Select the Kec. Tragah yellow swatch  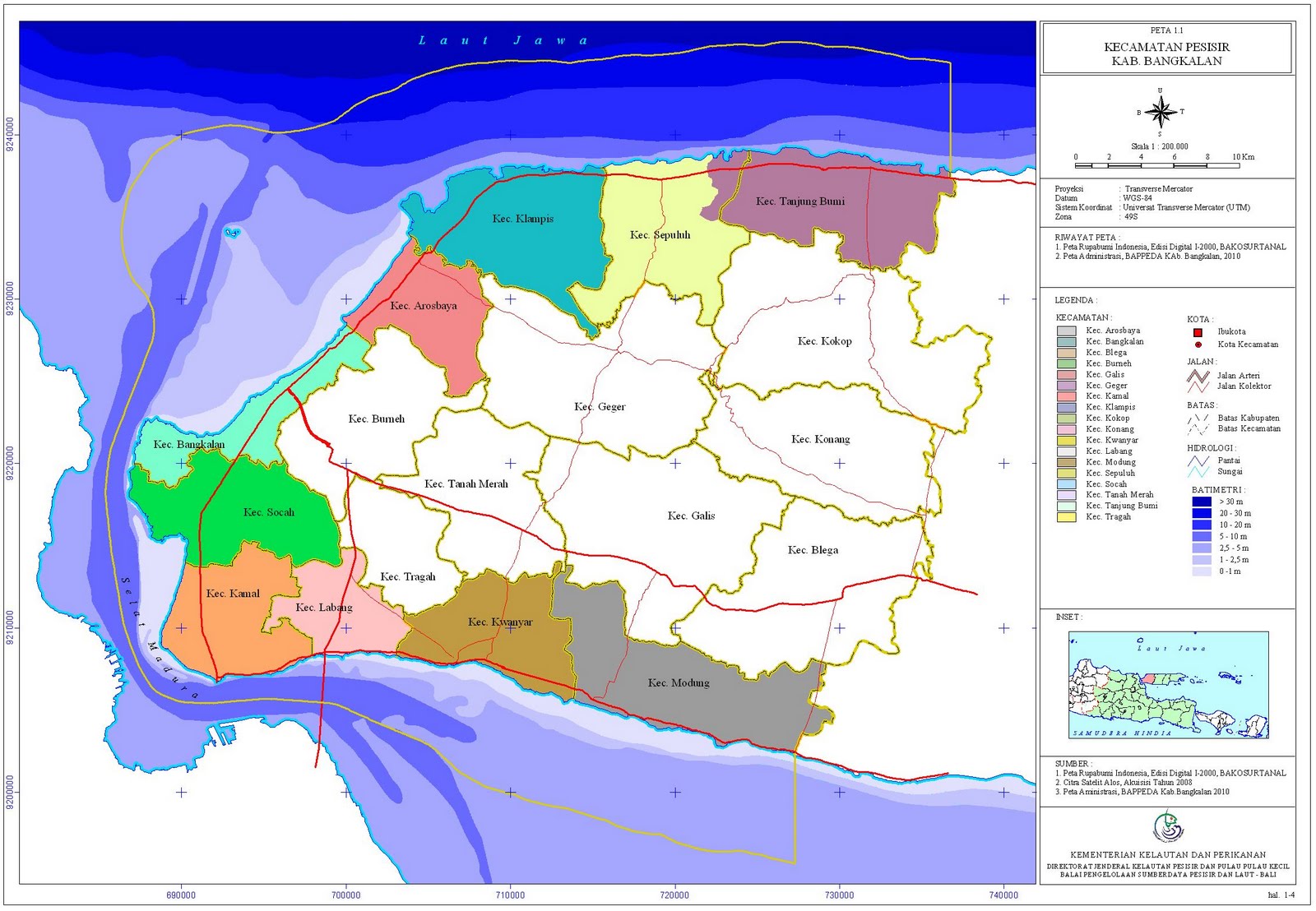[1066, 517]
